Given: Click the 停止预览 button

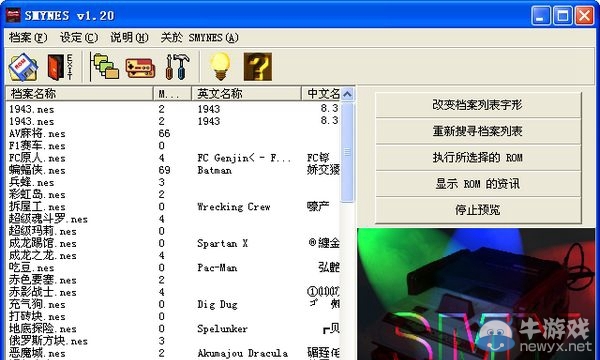Looking at the screenshot, I should point(478,210).
